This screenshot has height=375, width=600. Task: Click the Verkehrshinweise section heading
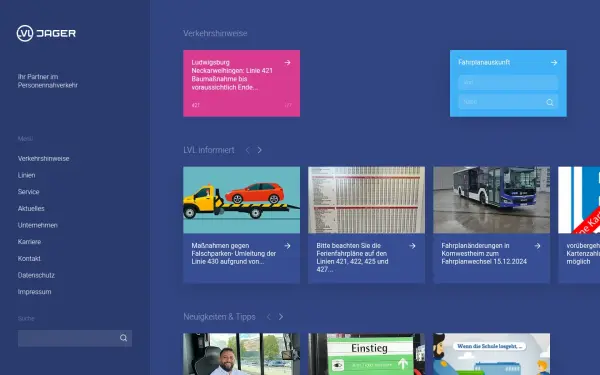(215, 33)
